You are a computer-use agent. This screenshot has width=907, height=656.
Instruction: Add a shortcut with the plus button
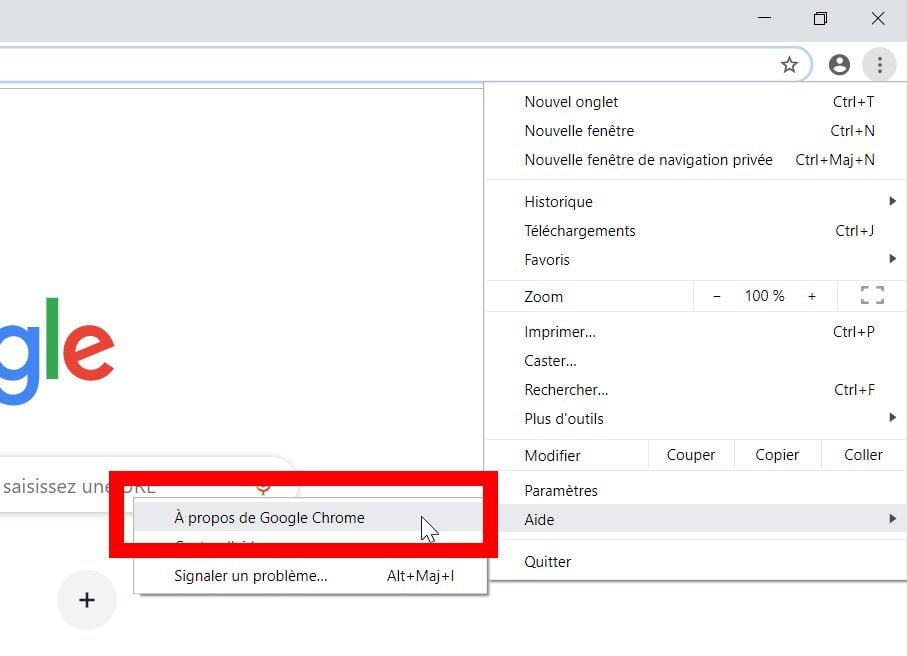point(87,600)
